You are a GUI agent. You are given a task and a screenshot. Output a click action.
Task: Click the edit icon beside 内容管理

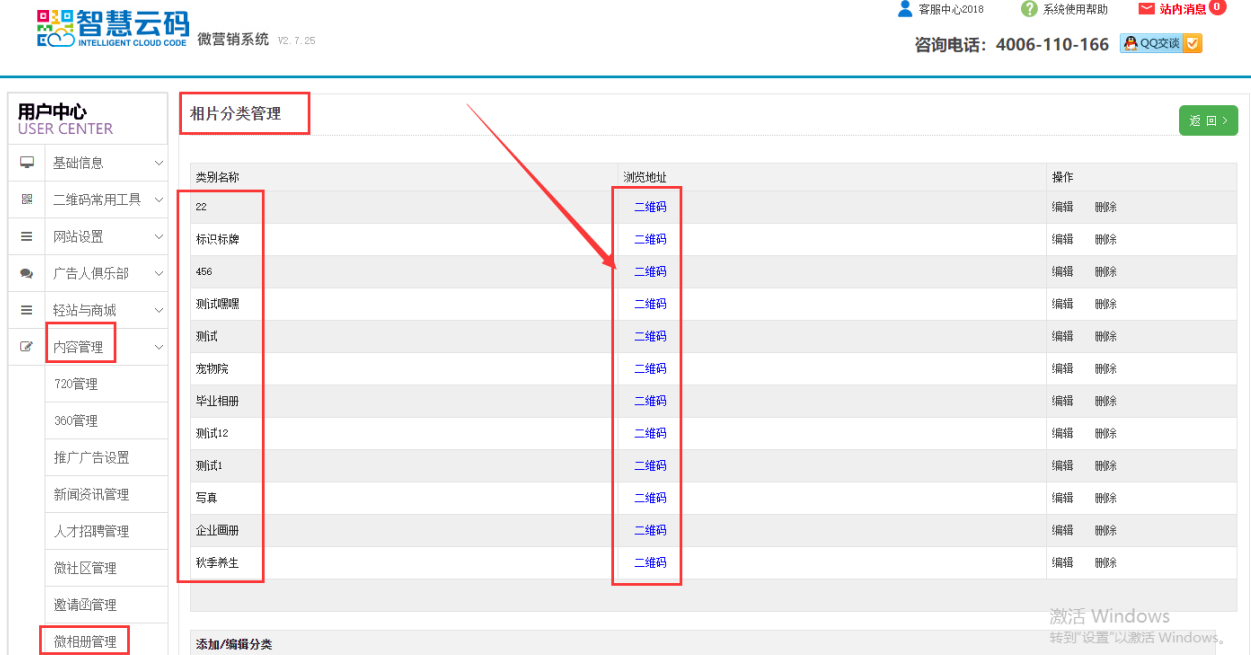point(27,347)
